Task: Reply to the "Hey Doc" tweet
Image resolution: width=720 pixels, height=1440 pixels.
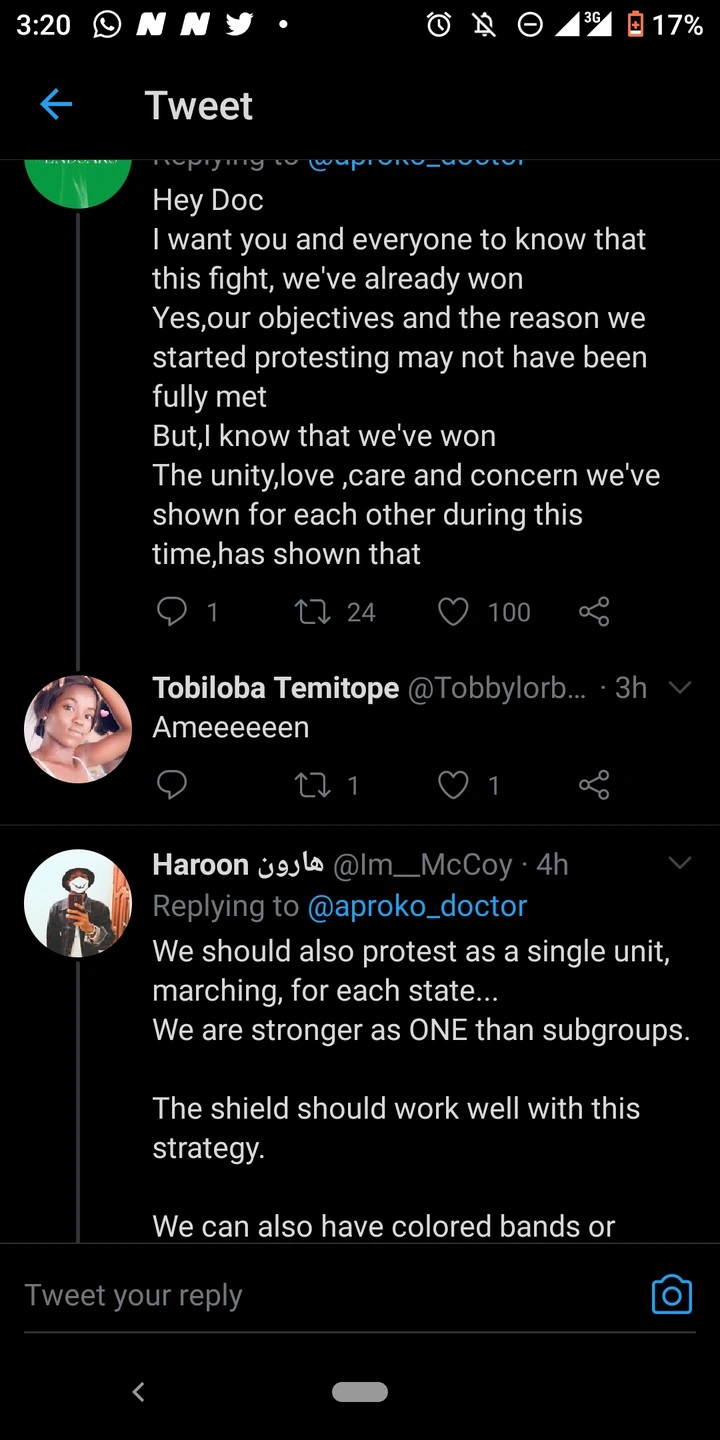Action: click(x=172, y=611)
